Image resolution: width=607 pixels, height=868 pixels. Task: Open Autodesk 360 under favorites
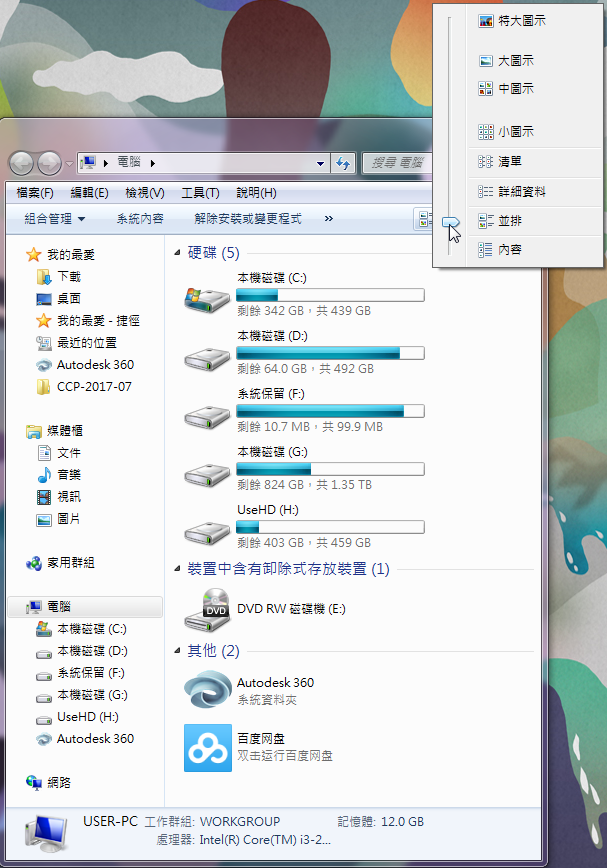pos(85,365)
